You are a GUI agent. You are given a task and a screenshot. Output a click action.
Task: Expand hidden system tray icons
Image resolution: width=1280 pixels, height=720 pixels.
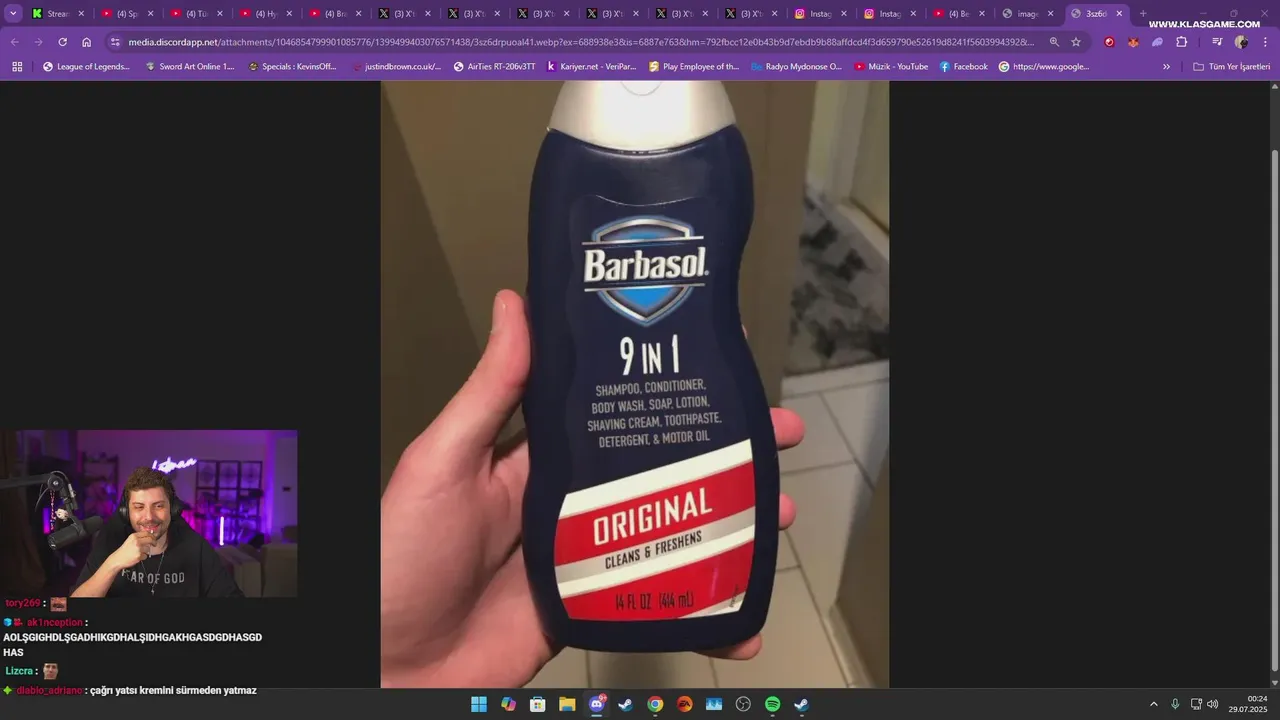(x=1153, y=704)
